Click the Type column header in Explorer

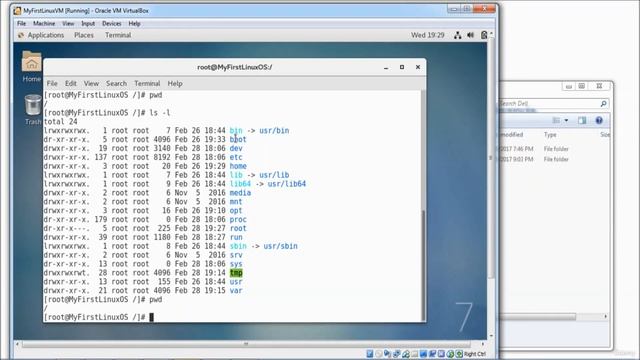550,135
